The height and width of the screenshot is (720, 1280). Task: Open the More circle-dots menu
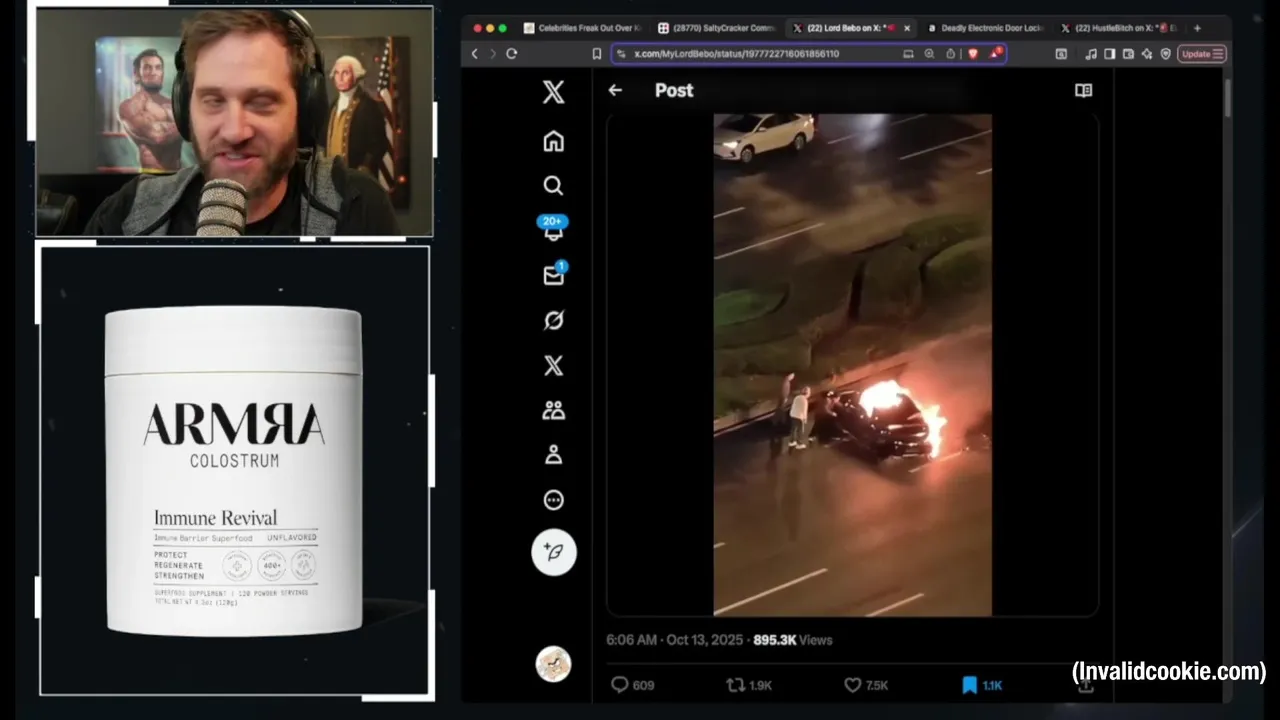click(x=553, y=500)
